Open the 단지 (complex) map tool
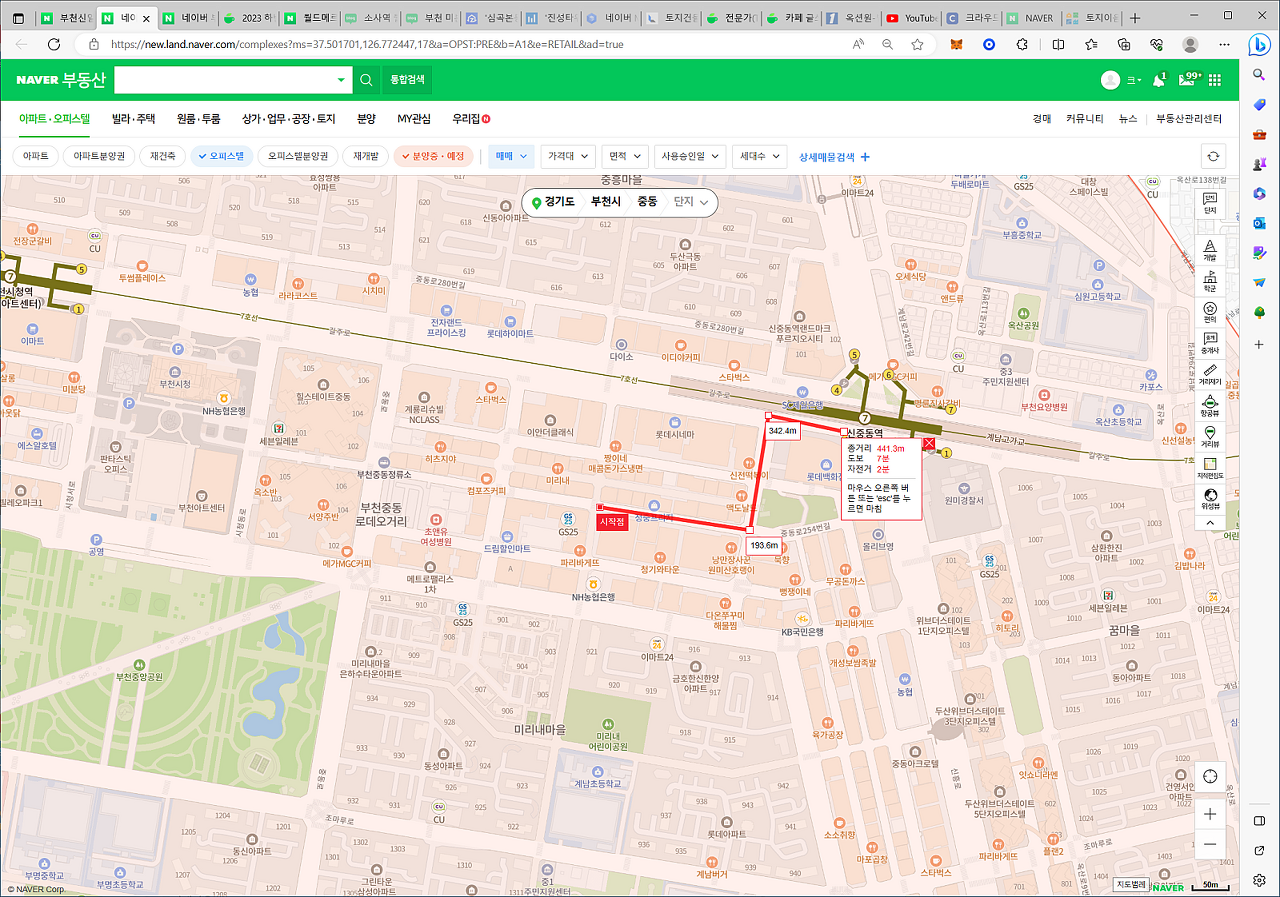This screenshot has height=897, width=1280. (x=1210, y=204)
